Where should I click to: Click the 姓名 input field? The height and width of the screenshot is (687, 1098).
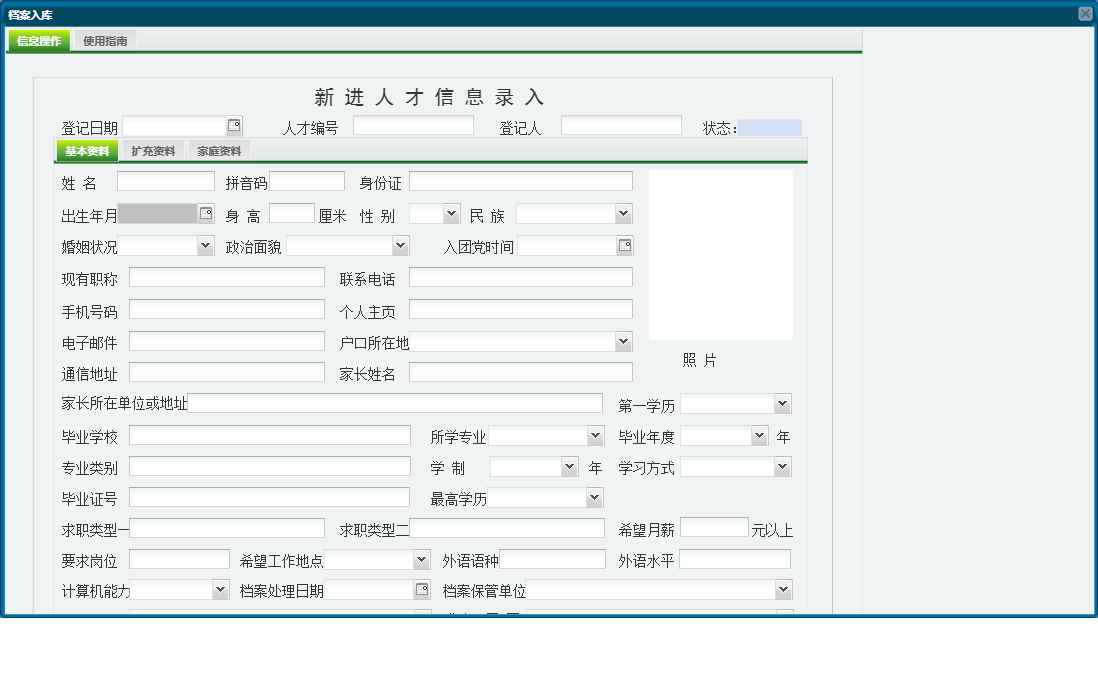(x=165, y=181)
